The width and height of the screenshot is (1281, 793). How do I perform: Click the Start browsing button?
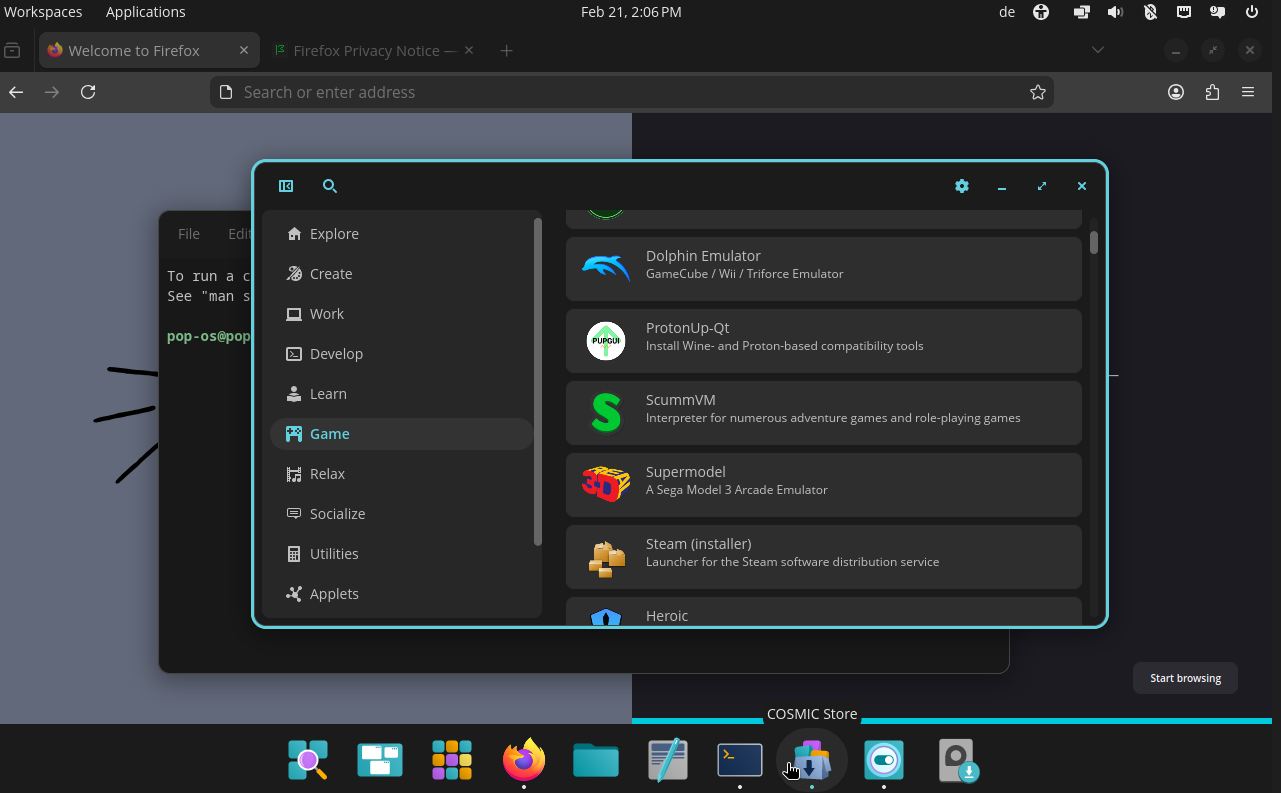click(x=1185, y=678)
